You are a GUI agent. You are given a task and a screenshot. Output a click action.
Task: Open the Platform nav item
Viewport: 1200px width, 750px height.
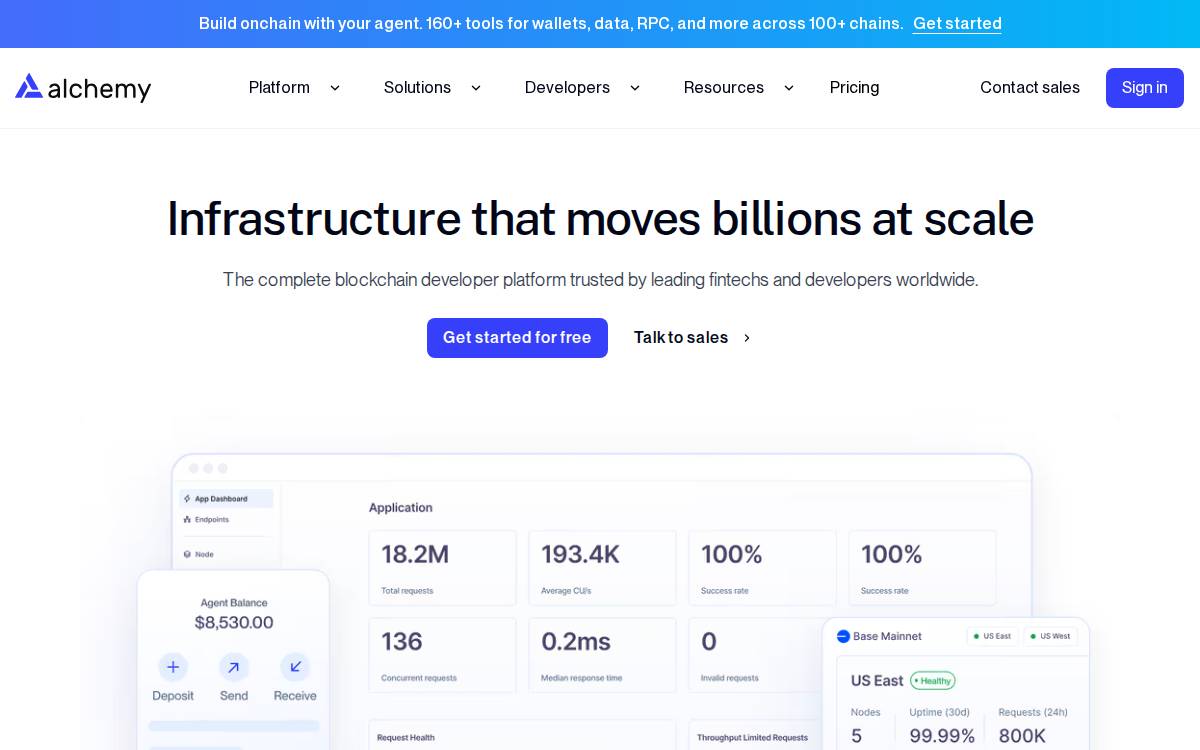coord(279,88)
